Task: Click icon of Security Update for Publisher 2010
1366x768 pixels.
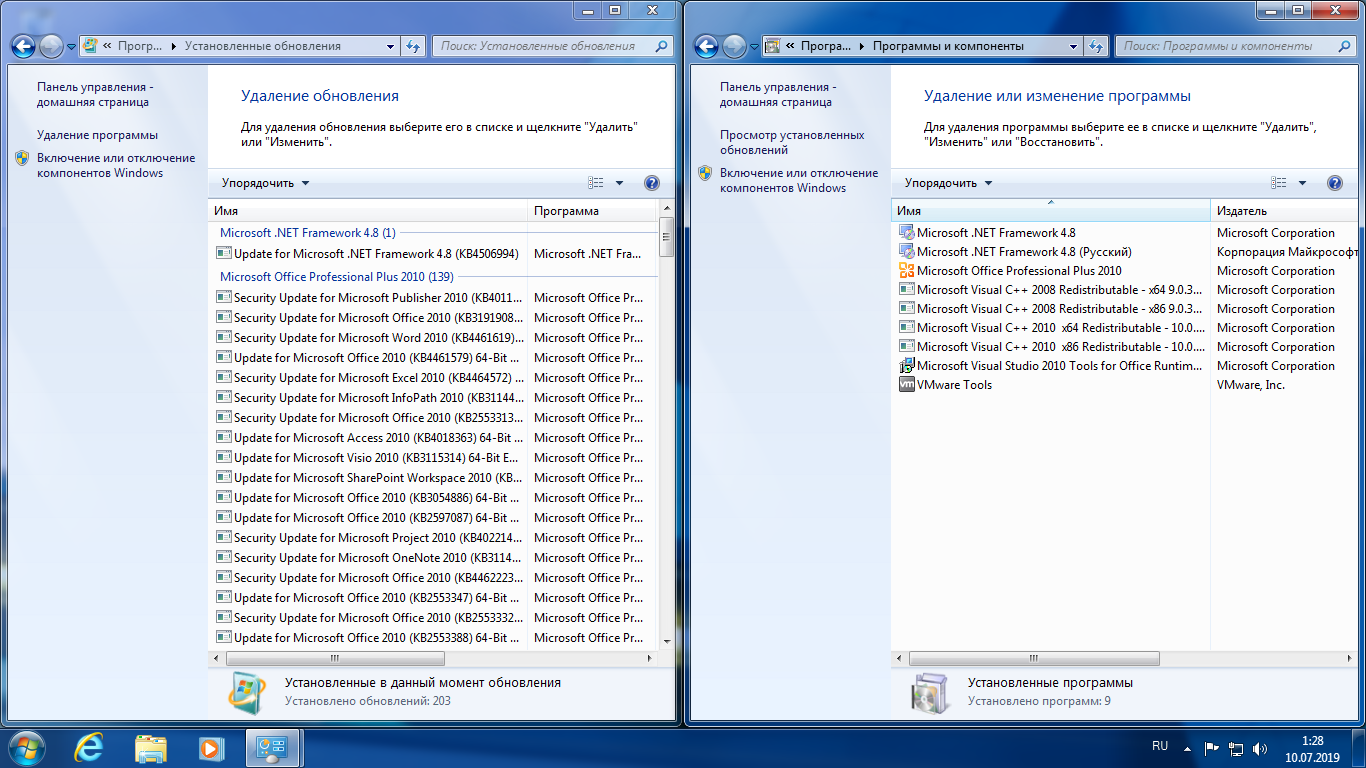Action: click(x=224, y=298)
